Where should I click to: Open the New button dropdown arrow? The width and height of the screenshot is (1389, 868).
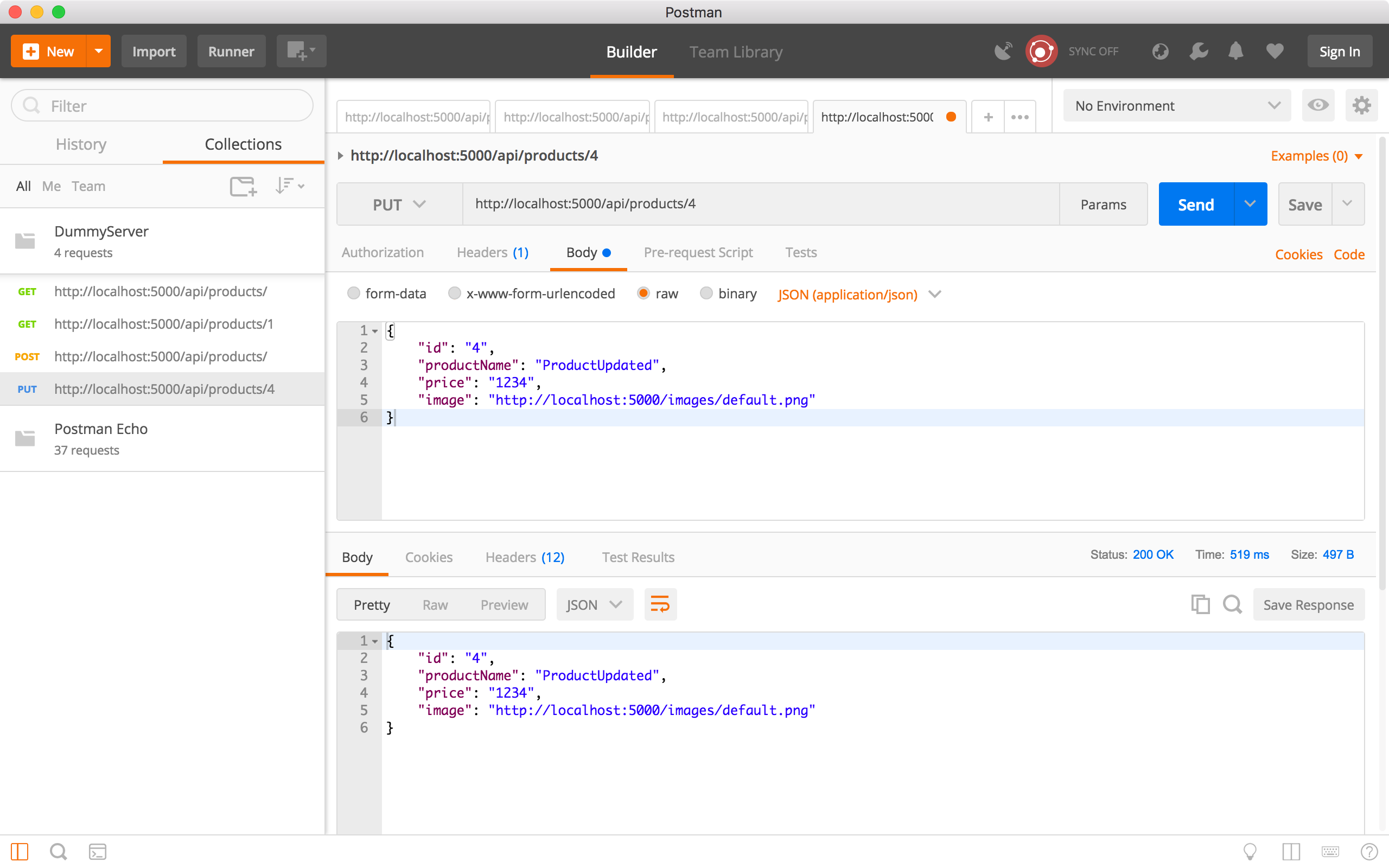tap(99, 51)
